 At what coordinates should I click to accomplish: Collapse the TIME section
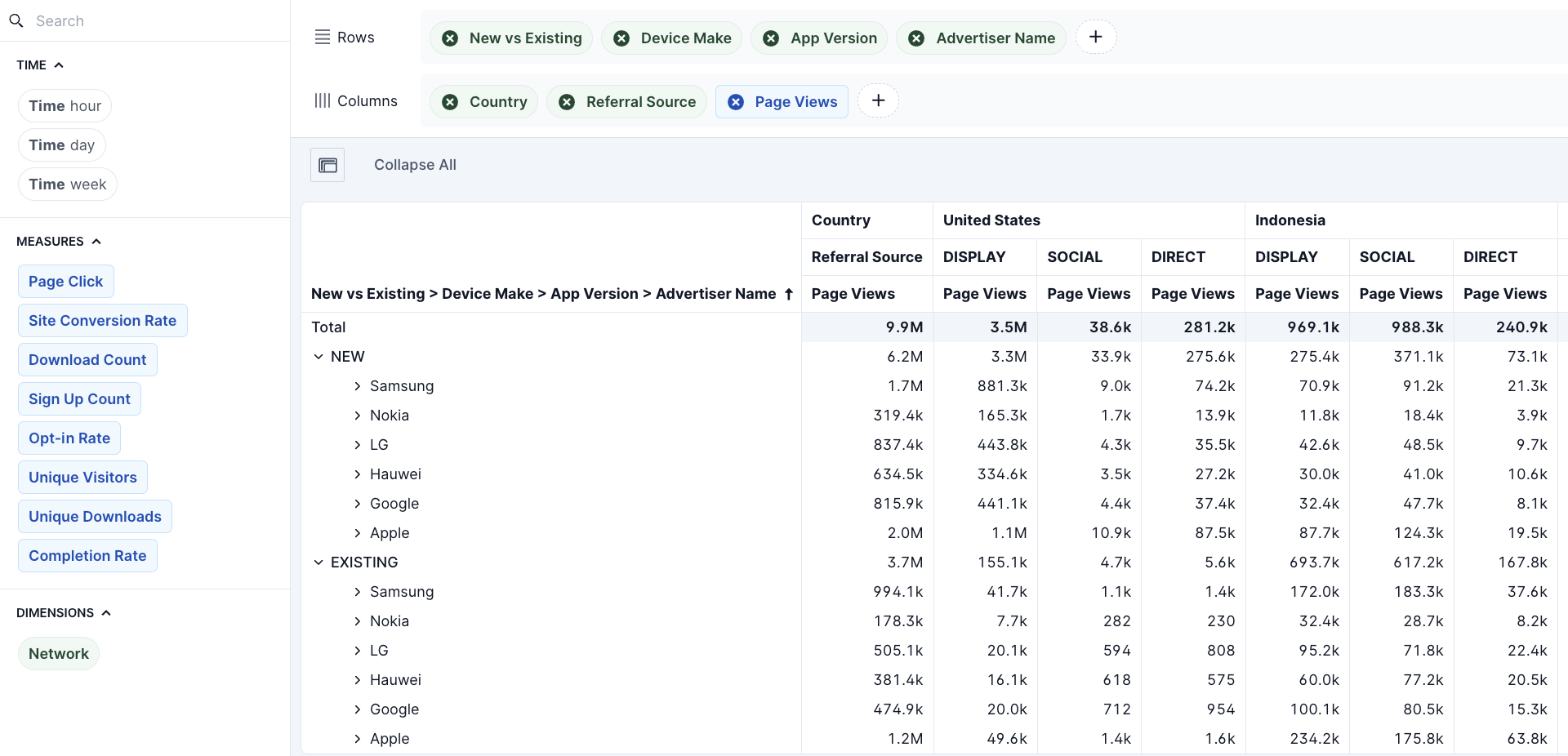tap(59, 65)
